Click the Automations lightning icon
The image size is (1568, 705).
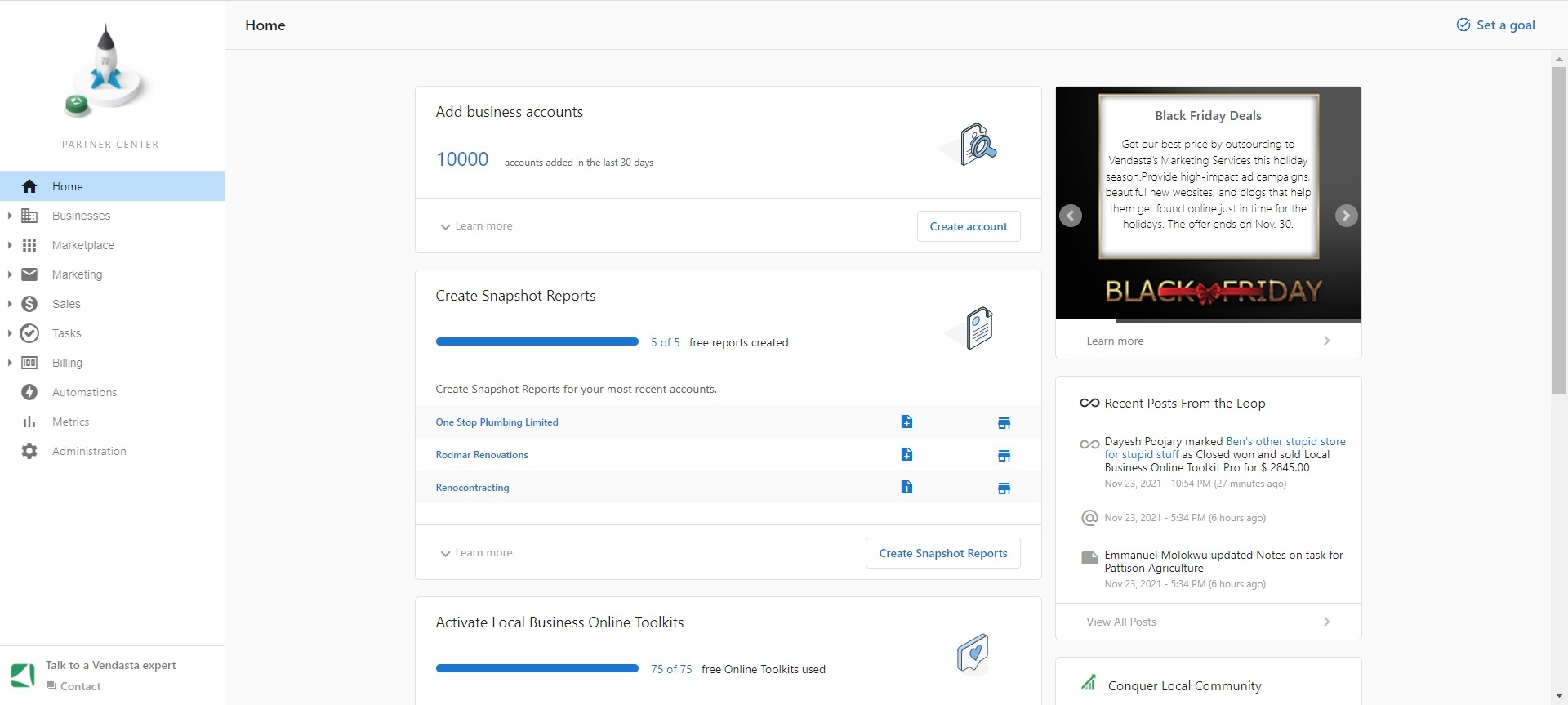(x=29, y=392)
